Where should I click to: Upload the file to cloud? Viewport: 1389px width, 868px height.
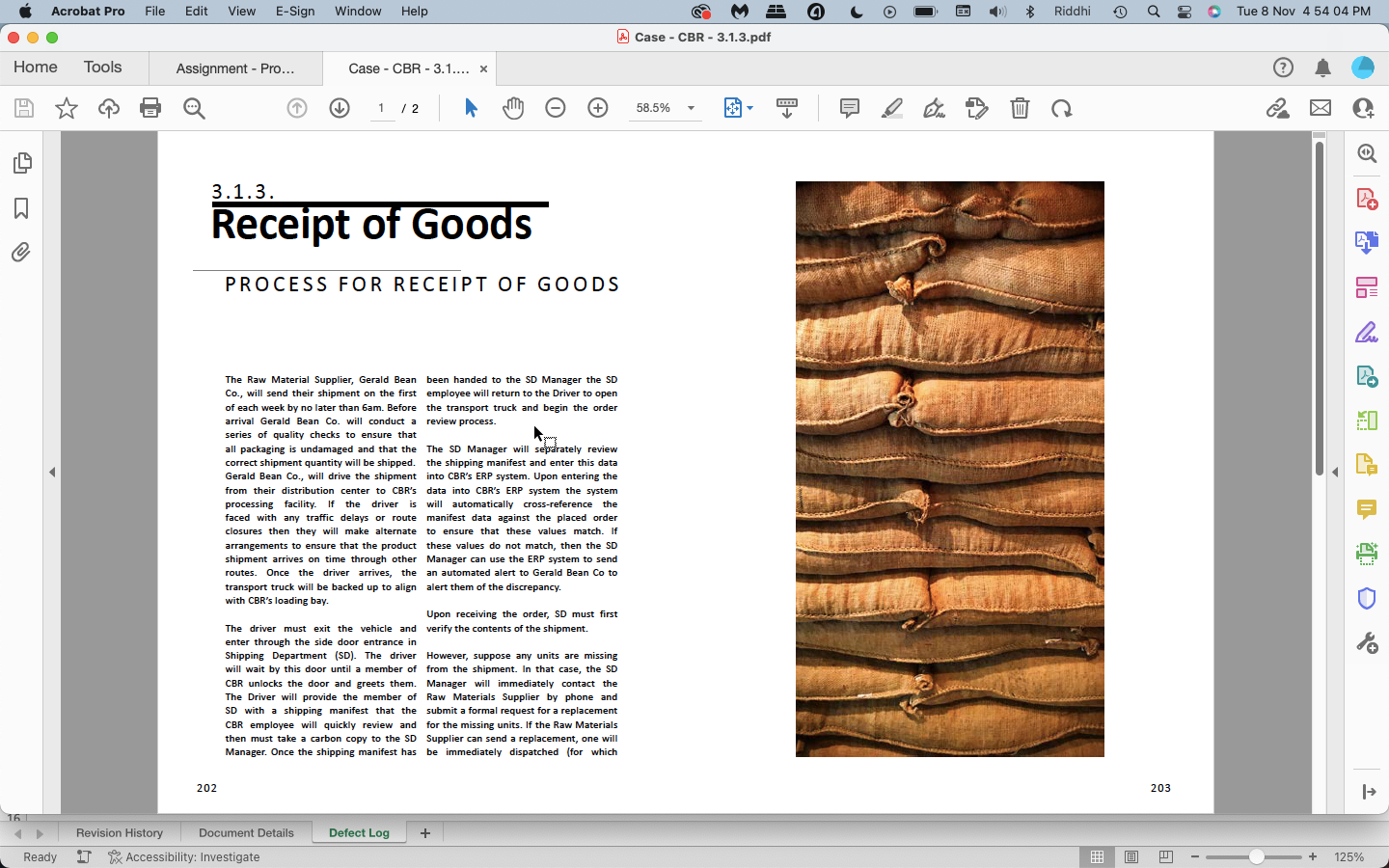coord(109,108)
